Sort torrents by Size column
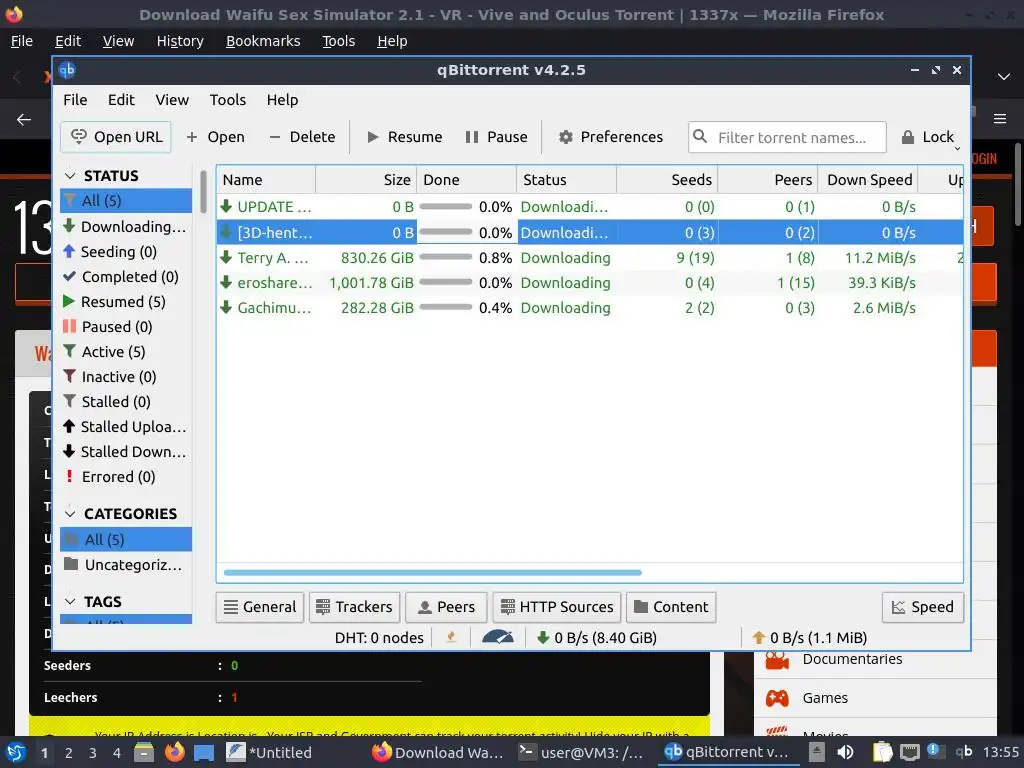The width and height of the screenshot is (1024, 768). (366, 180)
